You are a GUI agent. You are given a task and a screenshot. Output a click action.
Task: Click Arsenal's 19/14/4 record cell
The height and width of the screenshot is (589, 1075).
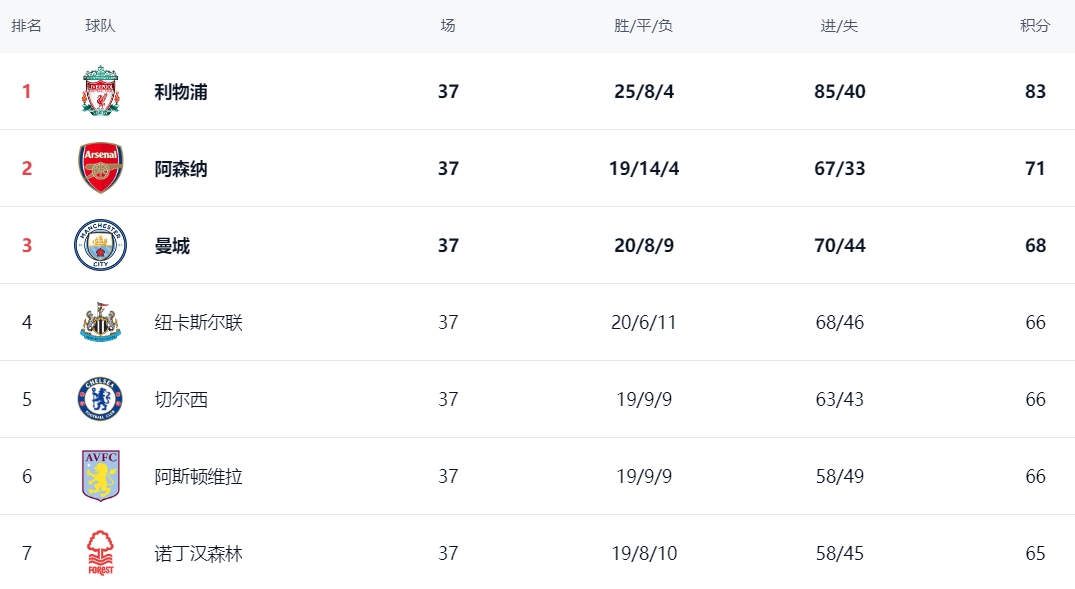coord(644,169)
